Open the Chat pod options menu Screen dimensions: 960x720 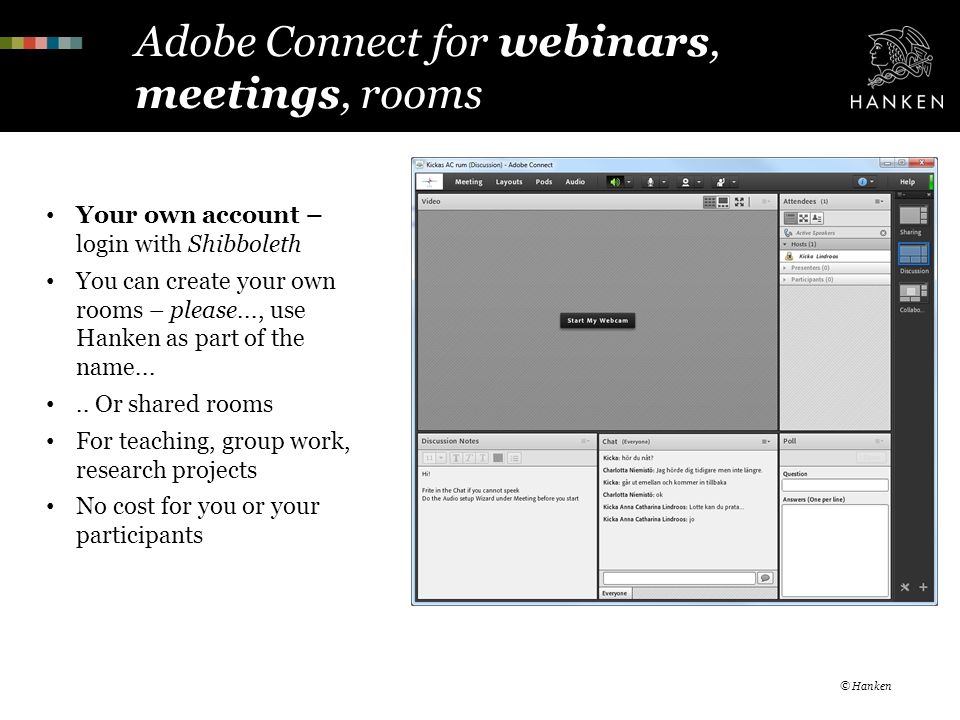766,441
